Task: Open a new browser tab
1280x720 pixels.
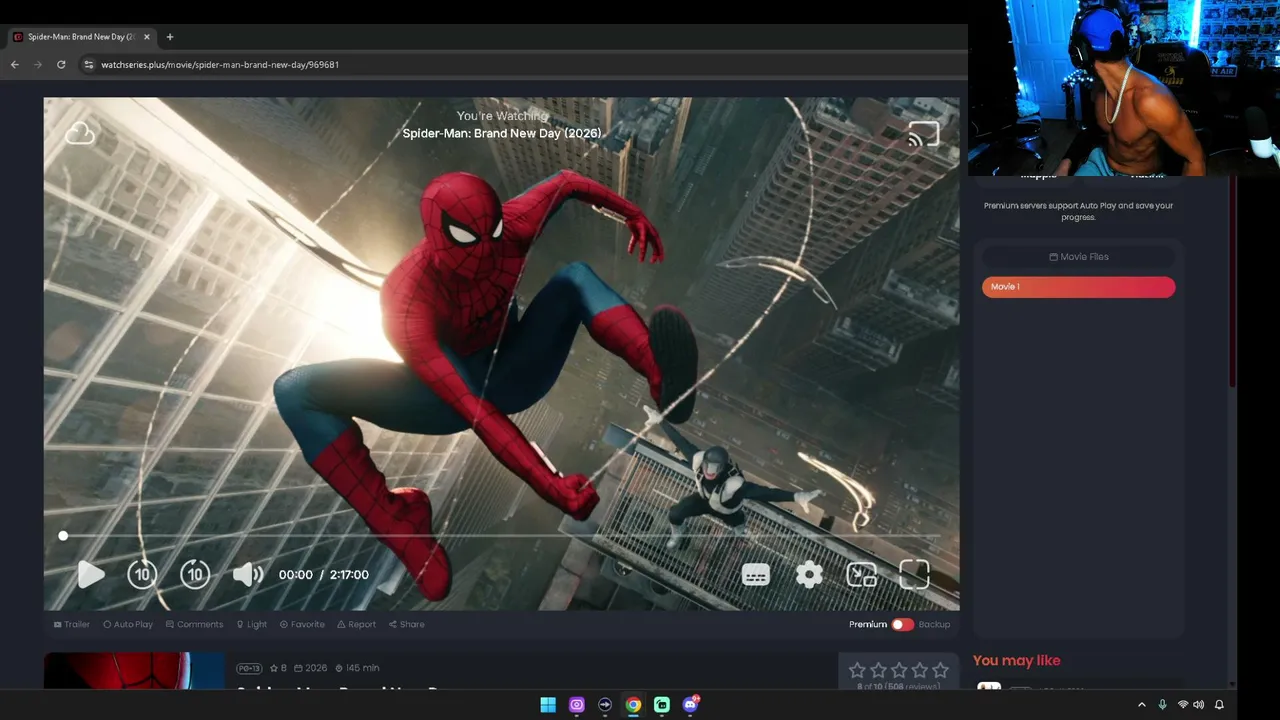Action: pos(170,37)
